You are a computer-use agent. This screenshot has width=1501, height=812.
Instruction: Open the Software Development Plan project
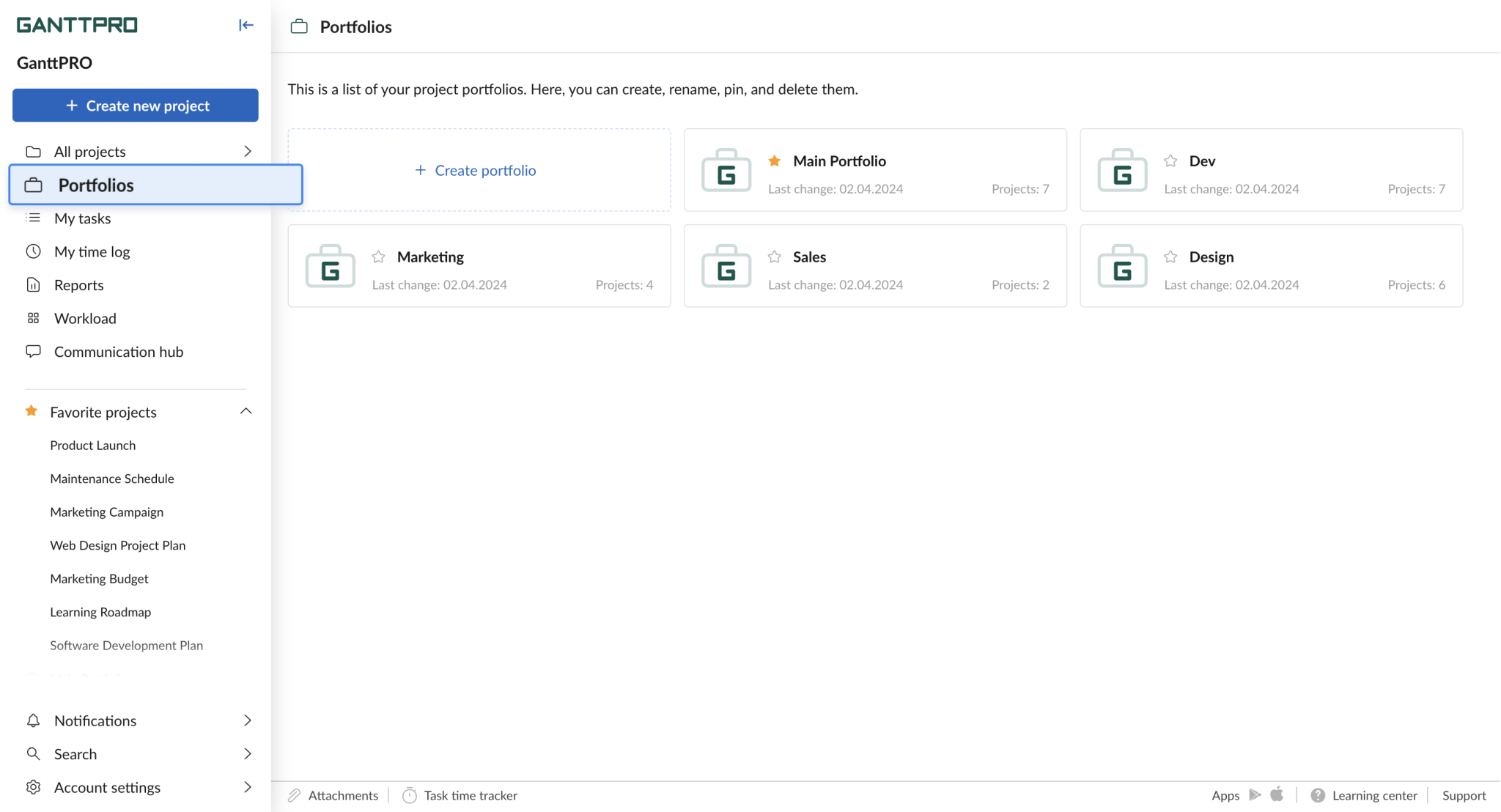point(126,645)
